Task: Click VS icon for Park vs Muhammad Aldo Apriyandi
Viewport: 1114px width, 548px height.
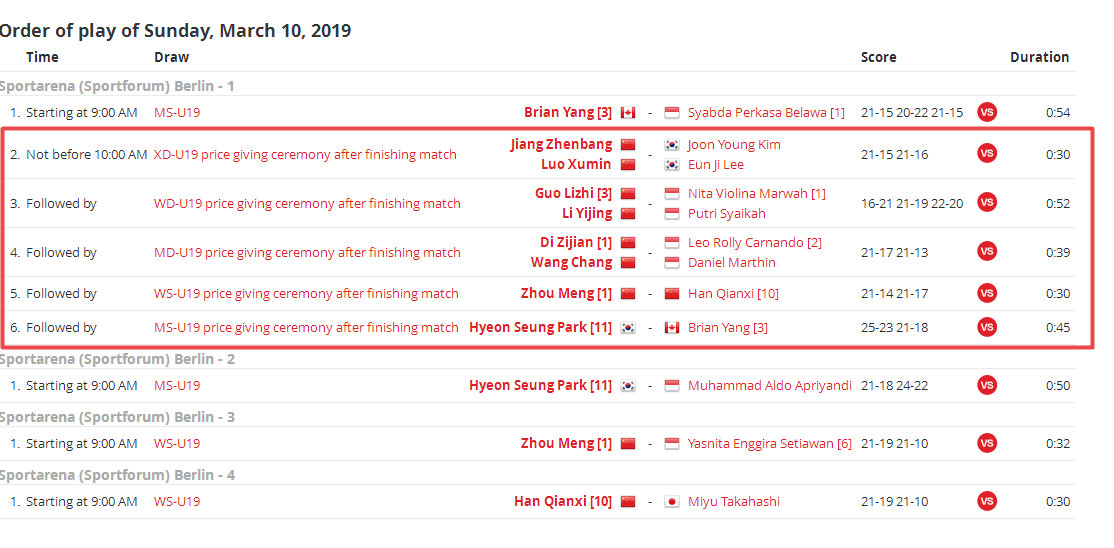Action: coord(986,385)
